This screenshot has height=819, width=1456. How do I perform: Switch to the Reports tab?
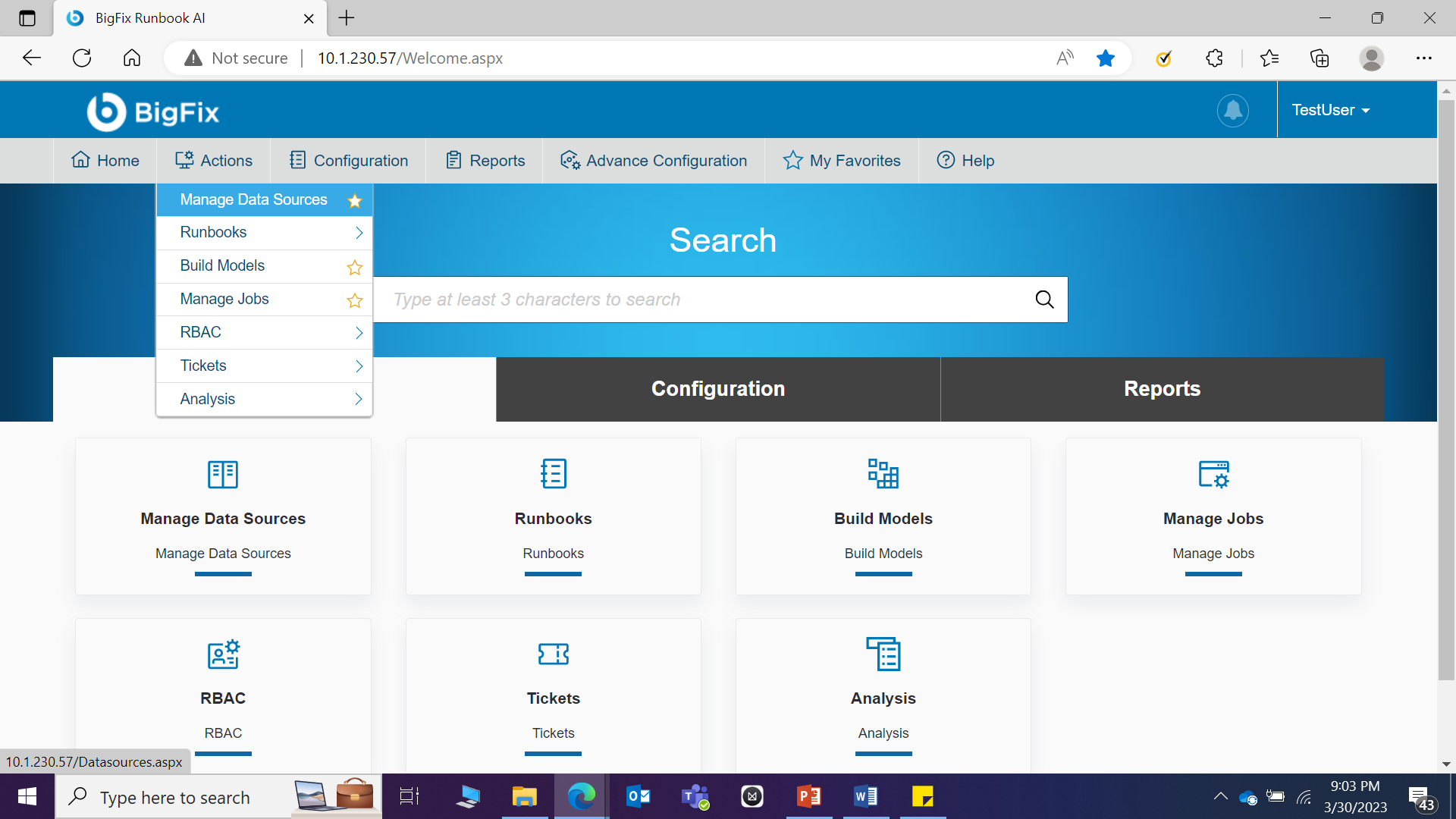pyautogui.click(x=1162, y=389)
